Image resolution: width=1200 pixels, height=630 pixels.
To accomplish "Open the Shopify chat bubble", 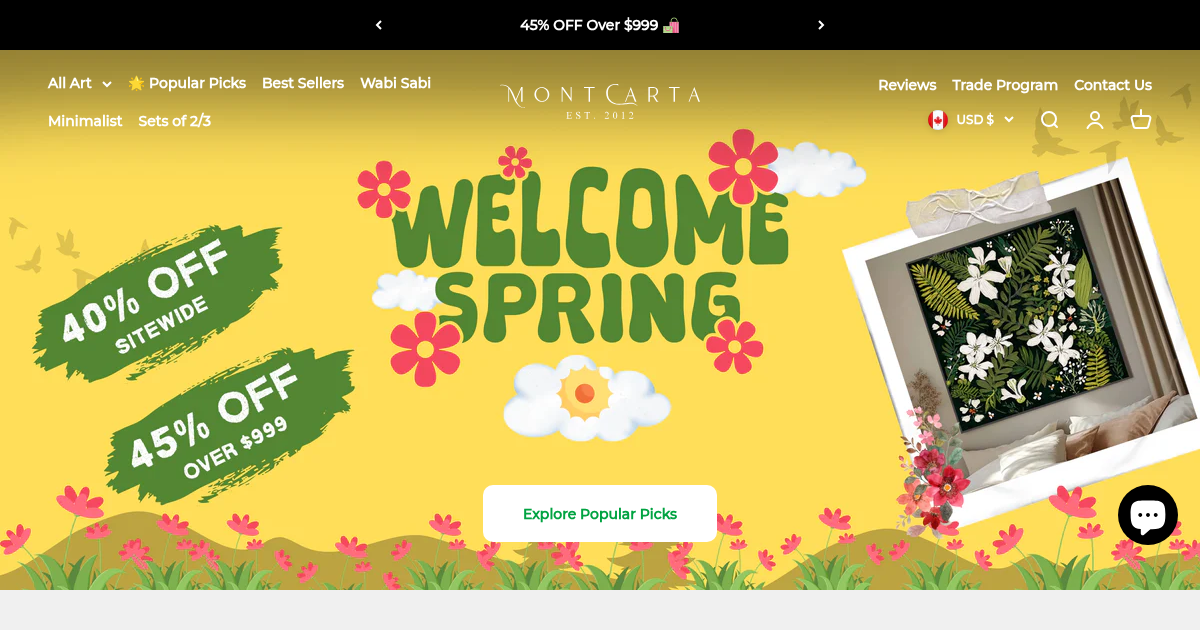I will 1147,515.
